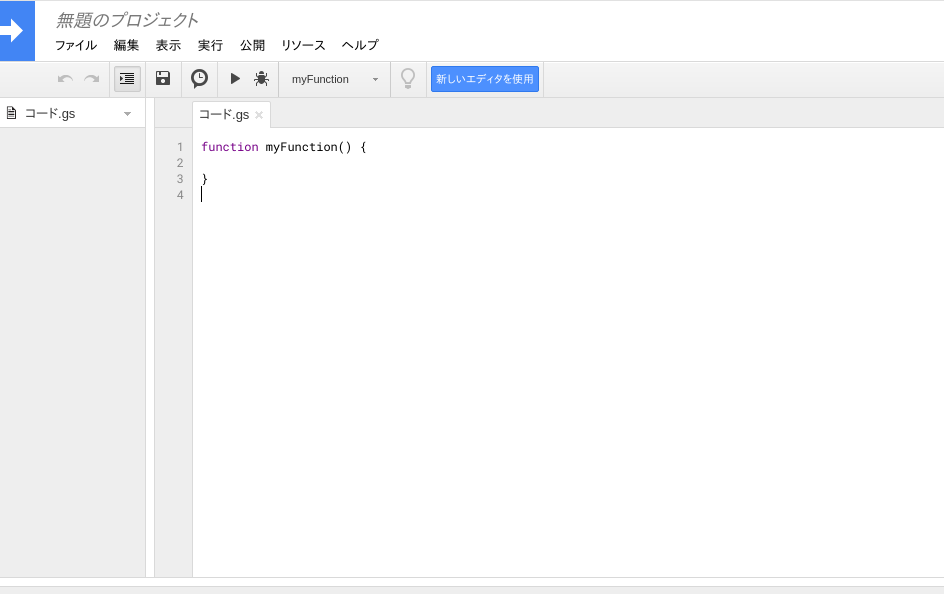944x594 pixels.
Task: Click the Apps Script logo icon
Action: coord(17,30)
